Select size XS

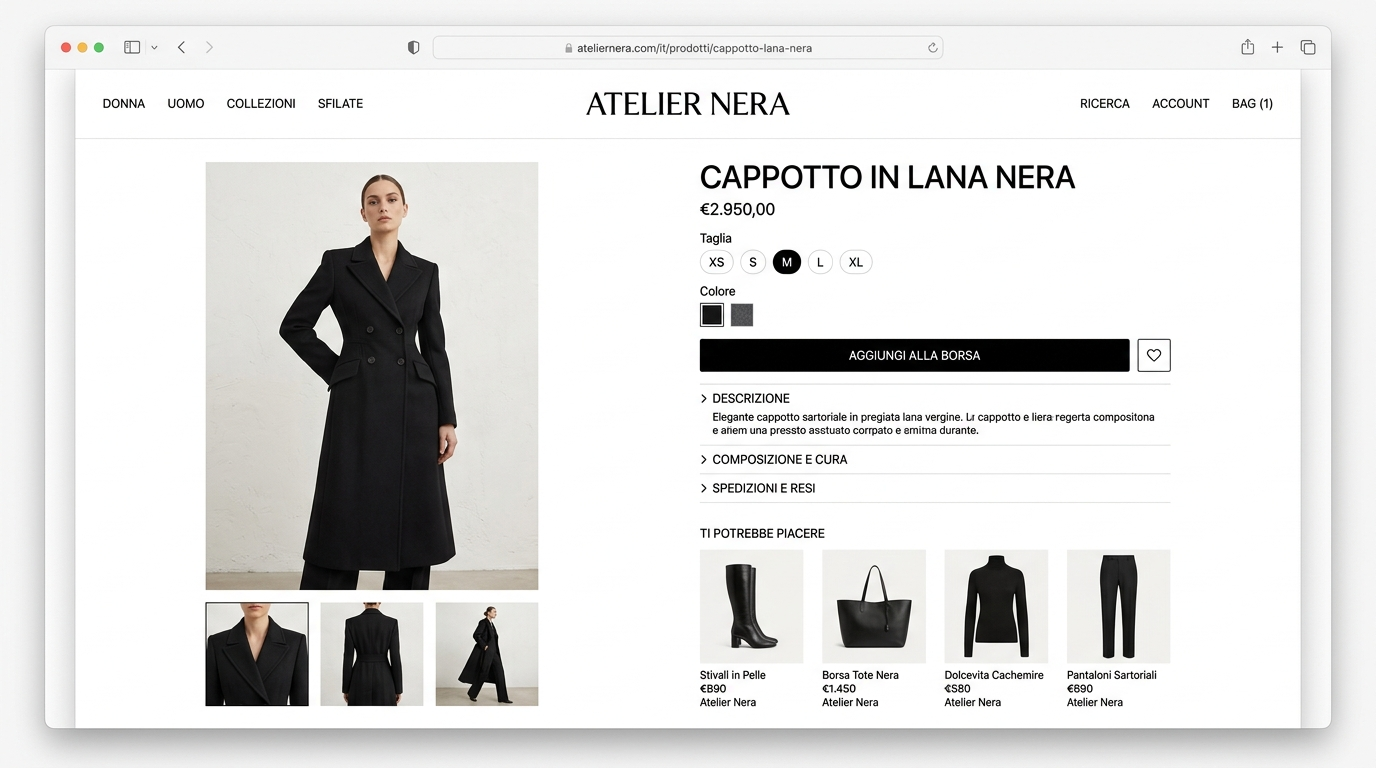coord(717,262)
